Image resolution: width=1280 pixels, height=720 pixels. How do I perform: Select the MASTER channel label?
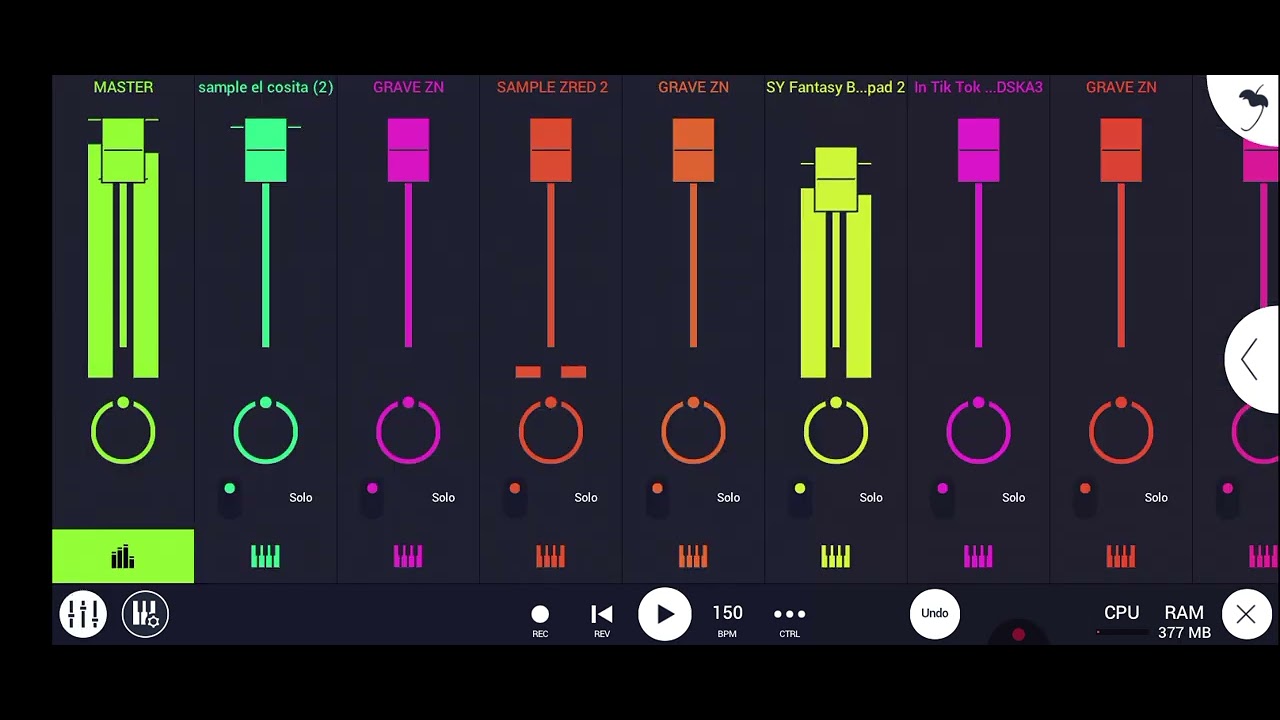(x=123, y=87)
